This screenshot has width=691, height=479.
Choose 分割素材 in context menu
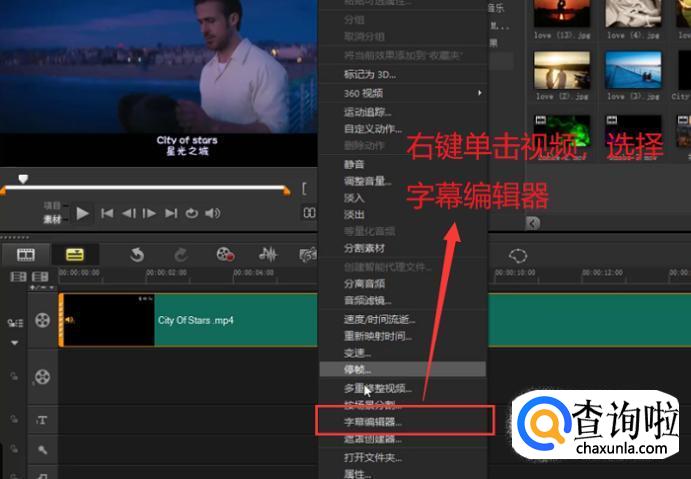(364, 248)
